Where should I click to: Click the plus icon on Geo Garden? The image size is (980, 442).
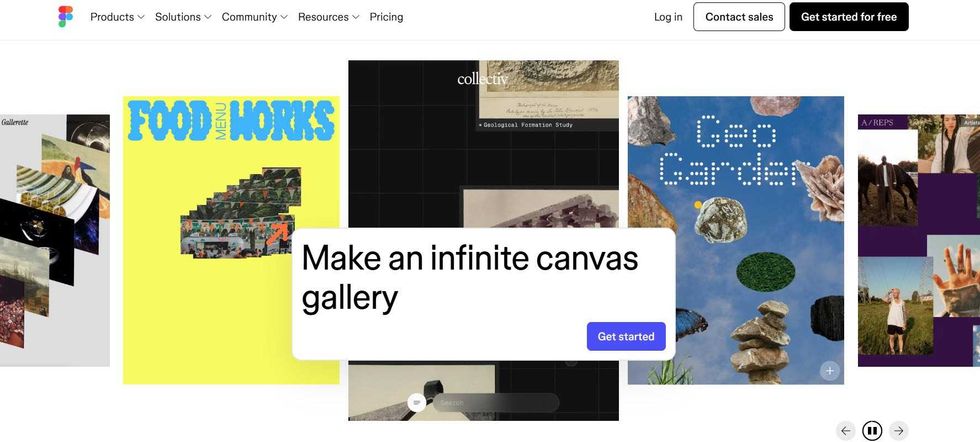pos(829,371)
